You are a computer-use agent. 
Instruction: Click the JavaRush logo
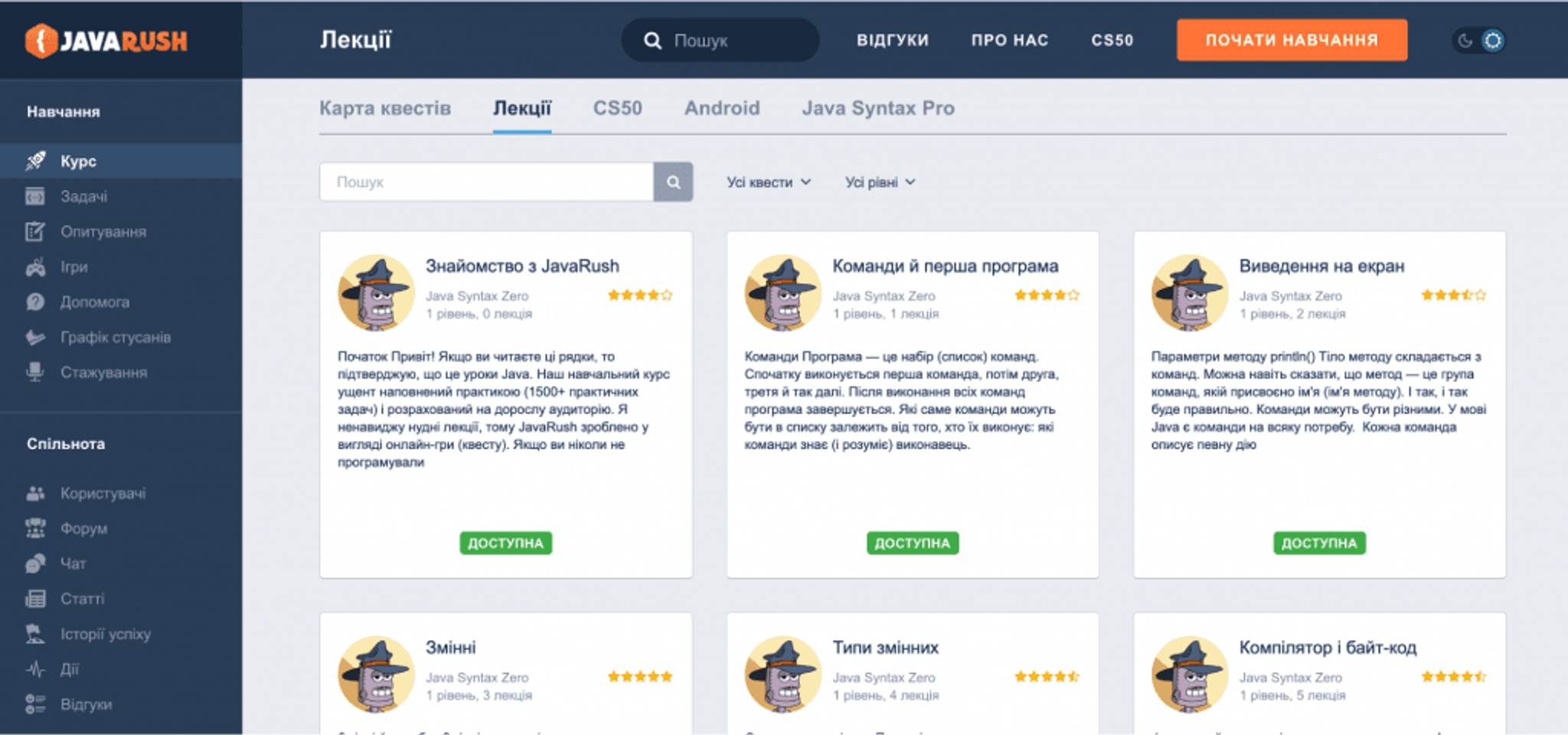[106, 41]
